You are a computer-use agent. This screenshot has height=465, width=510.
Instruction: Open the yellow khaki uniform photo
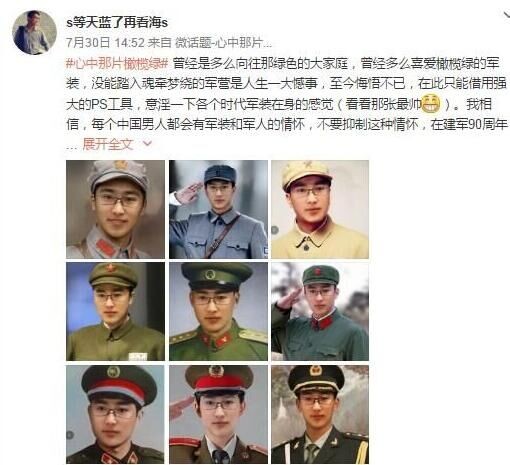click(320, 209)
